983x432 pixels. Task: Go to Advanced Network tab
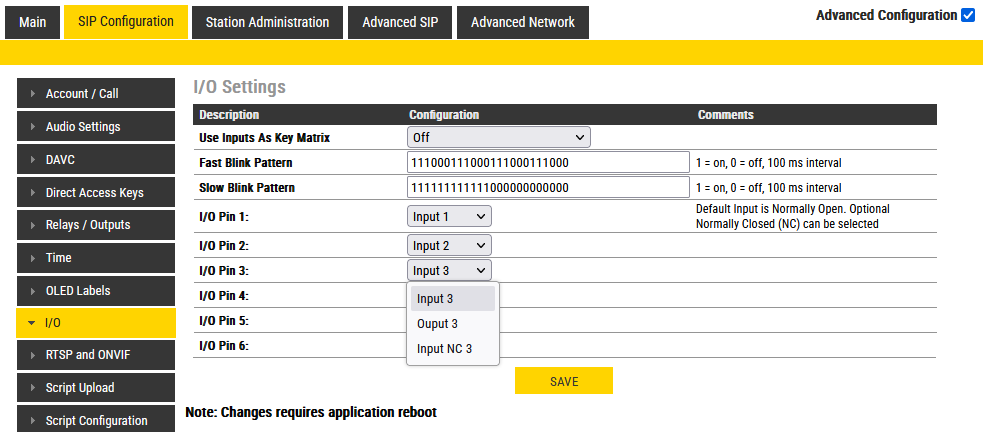(x=522, y=22)
